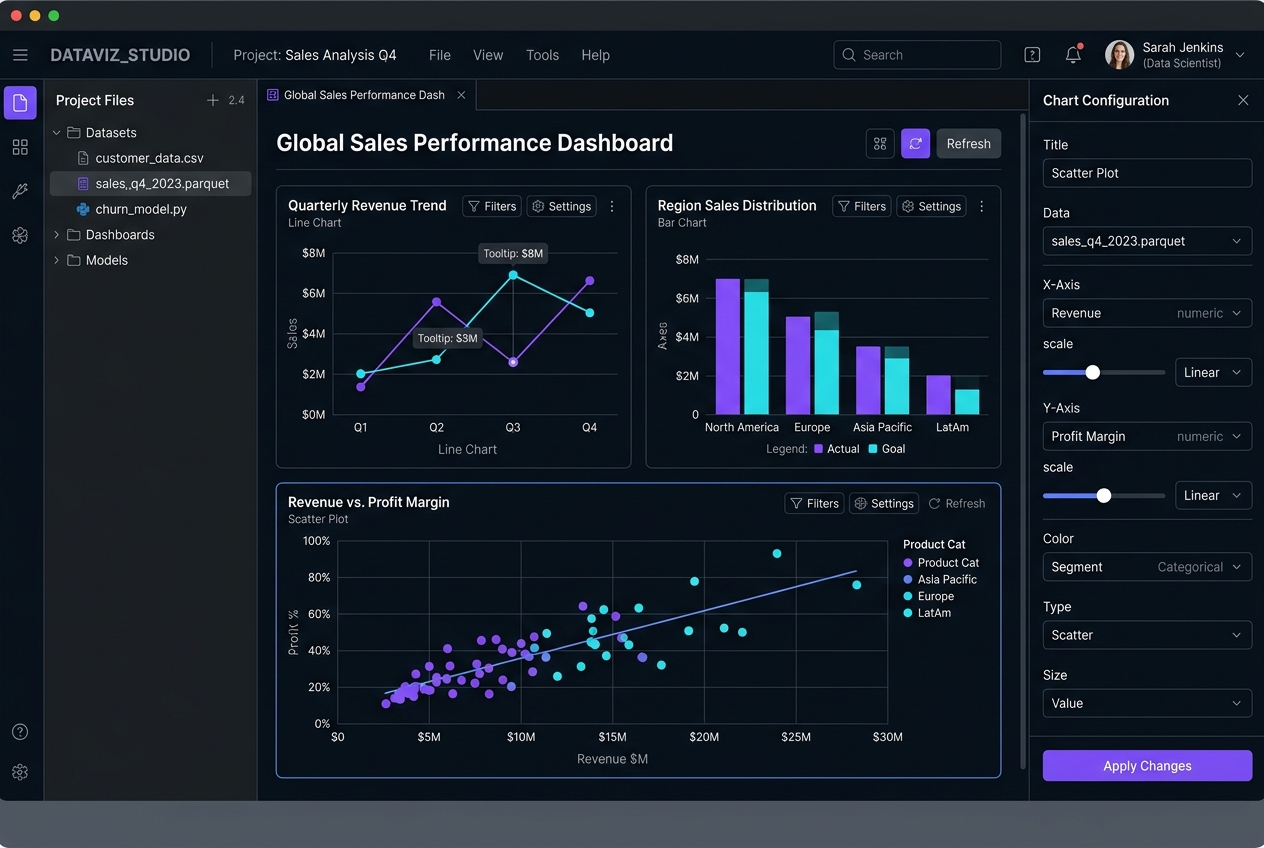
Task: Open Settings for Quarterly Revenue Trend
Action: point(562,206)
